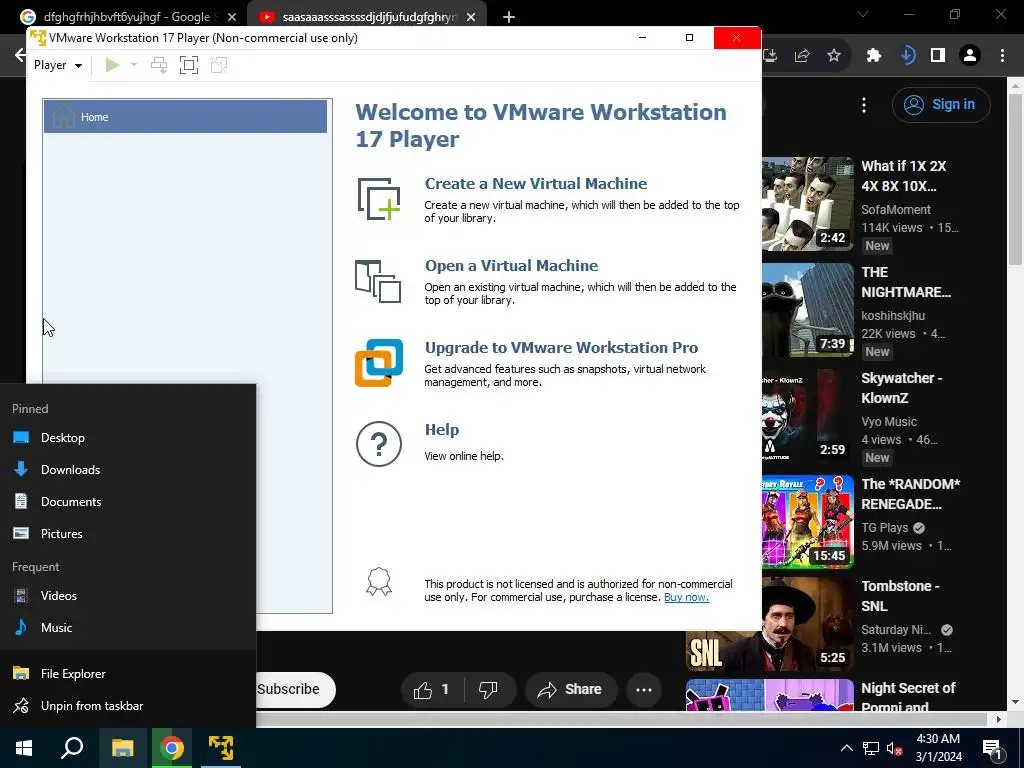Click the File Explorer taskbar icon
The width and height of the screenshot is (1024, 768).
click(x=122, y=748)
